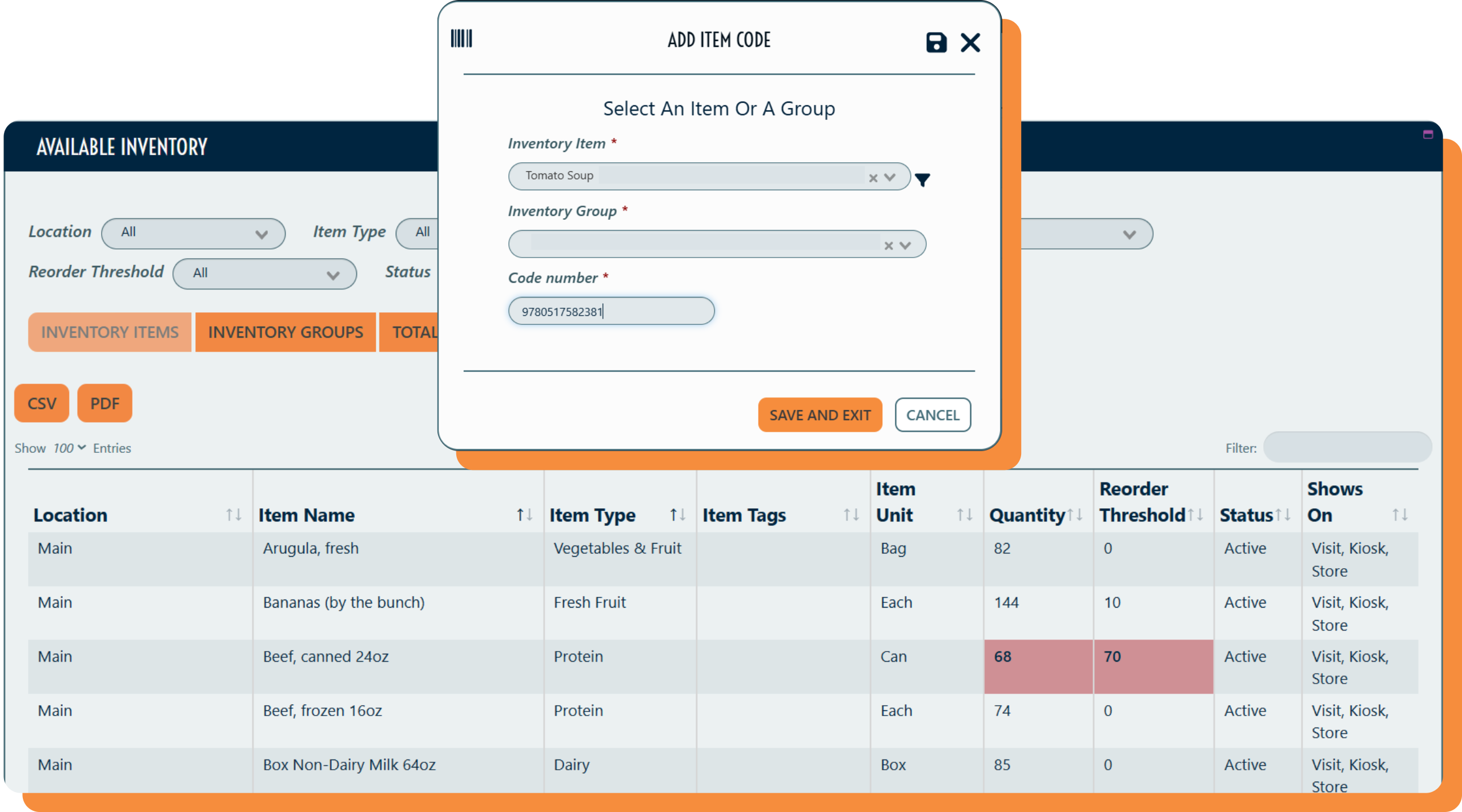Click the Code number input field

(611, 311)
